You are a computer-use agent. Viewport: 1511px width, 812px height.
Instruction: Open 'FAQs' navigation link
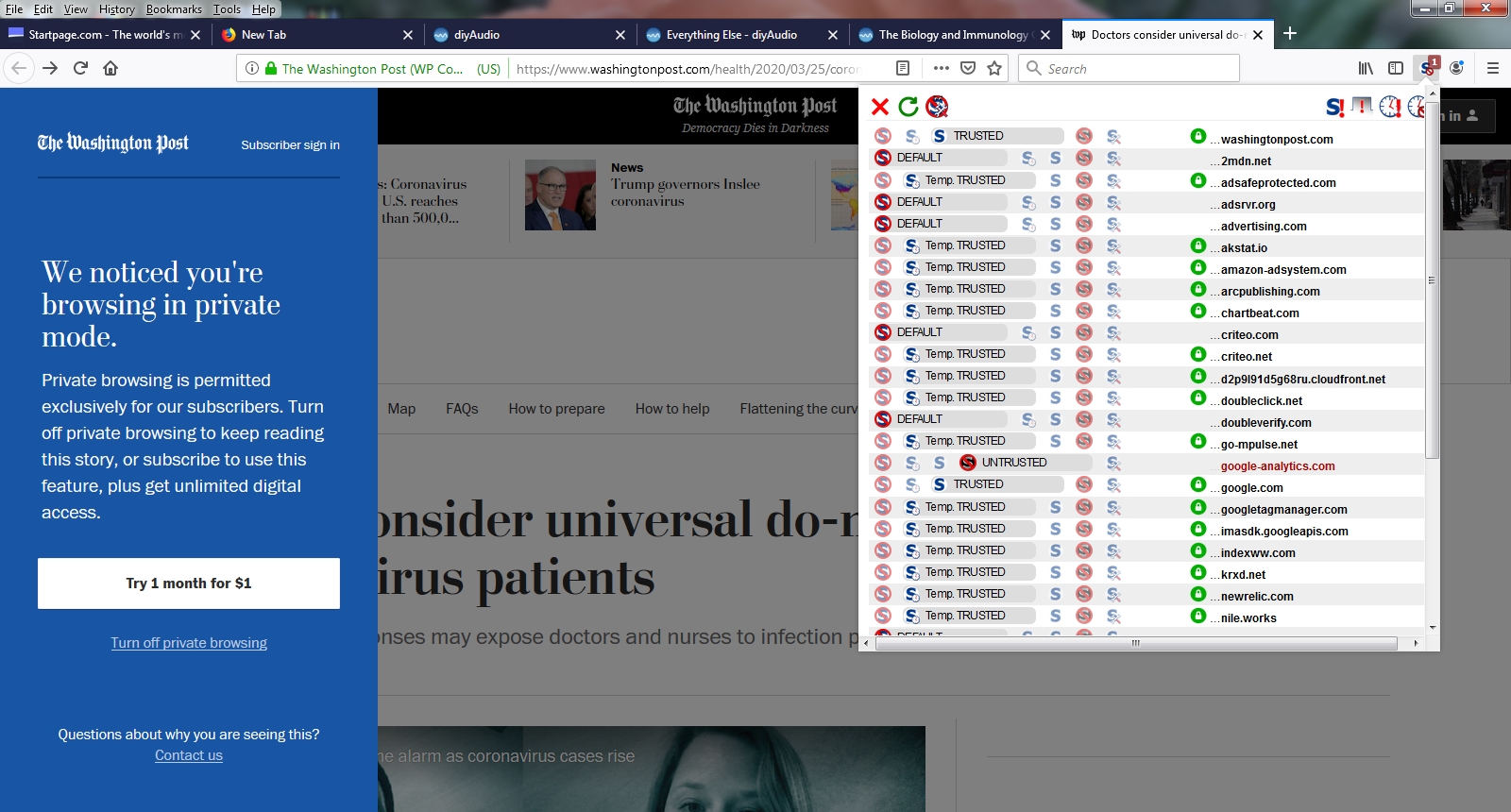tap(462, 409)
